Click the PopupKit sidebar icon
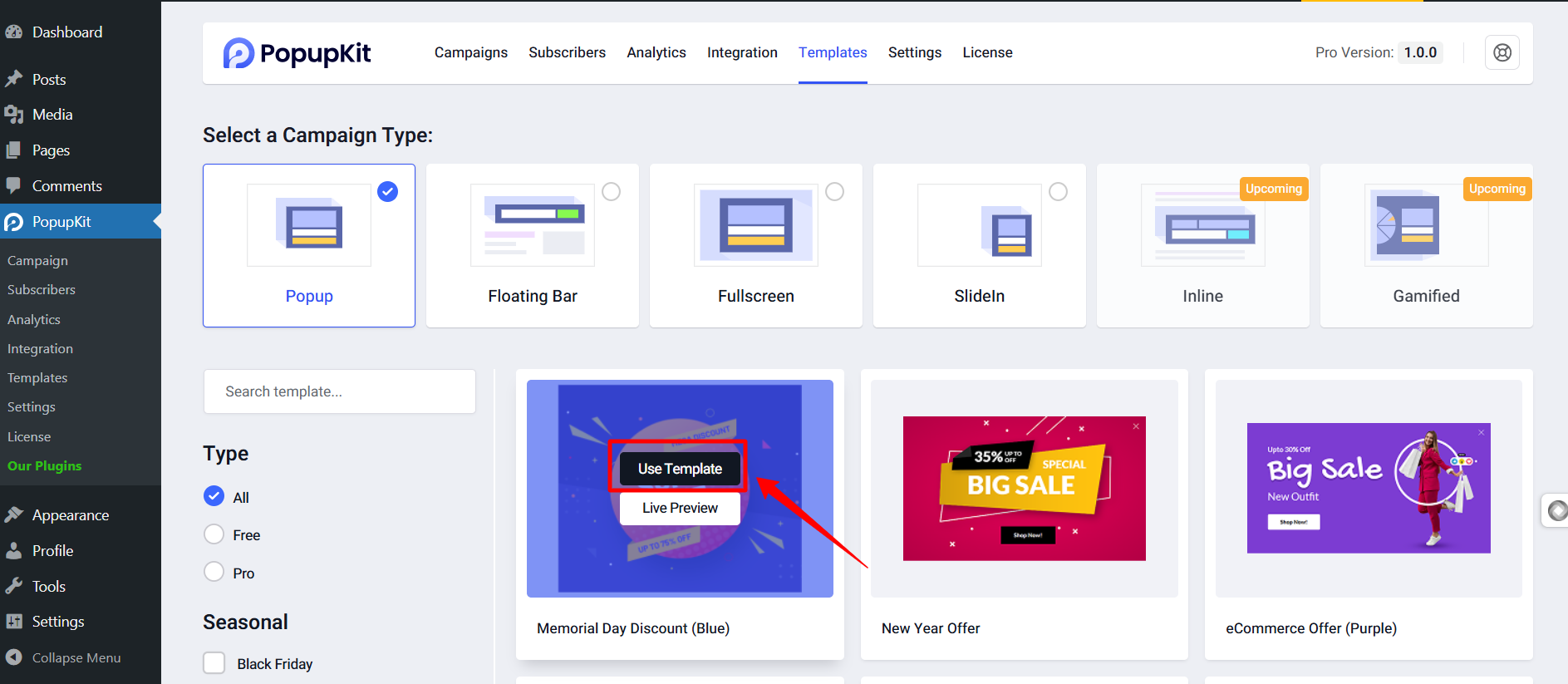Image resolution: width=1568 pixels, height=684 pixels. point(13,222)
